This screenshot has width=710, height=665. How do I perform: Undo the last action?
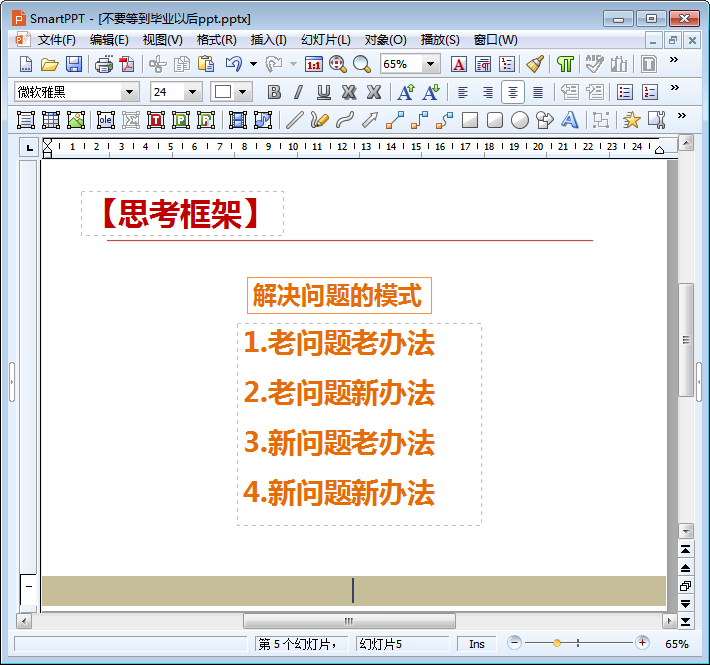(x=234, y=64)
